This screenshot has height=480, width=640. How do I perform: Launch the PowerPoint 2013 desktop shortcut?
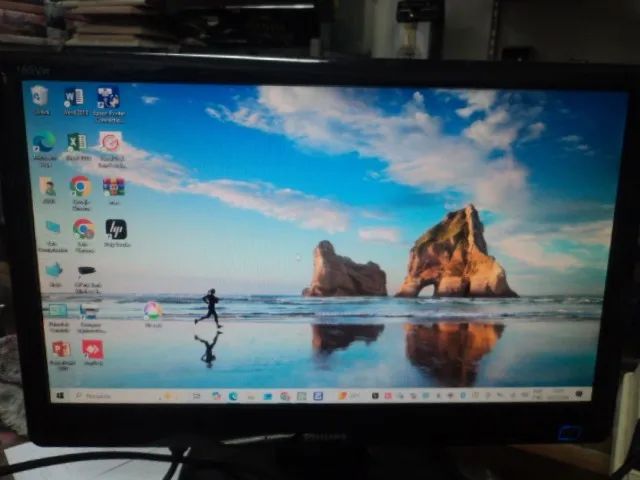(x=62, y=355)
